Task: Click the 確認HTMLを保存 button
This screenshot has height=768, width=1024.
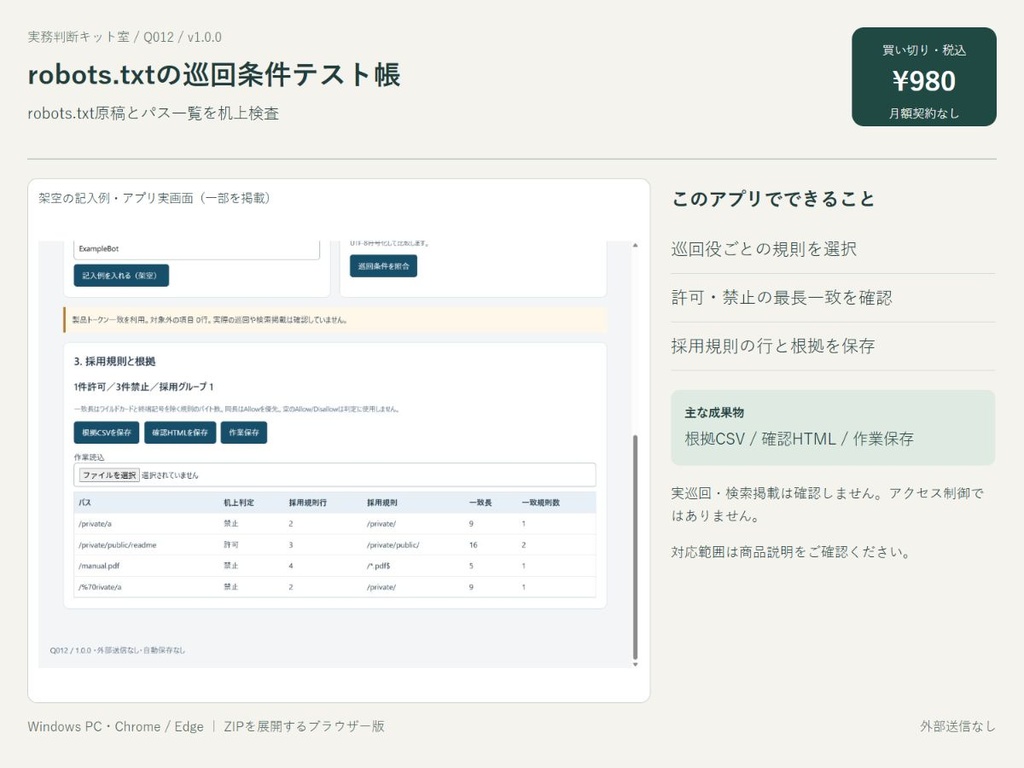Action: pos(180,432)
